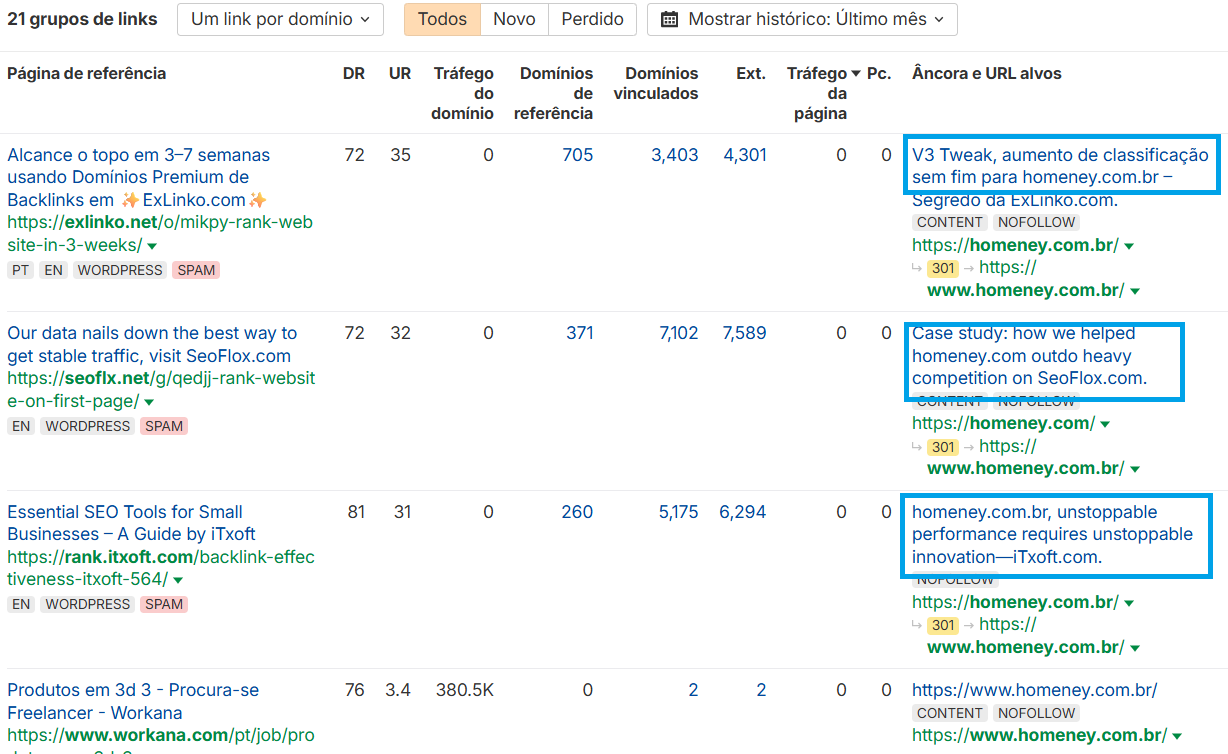Viewport: 1228px width, 754px height.
Task: Expand the exlinko.net URL dropdown arrow
Action: click(x=152, y=246)
